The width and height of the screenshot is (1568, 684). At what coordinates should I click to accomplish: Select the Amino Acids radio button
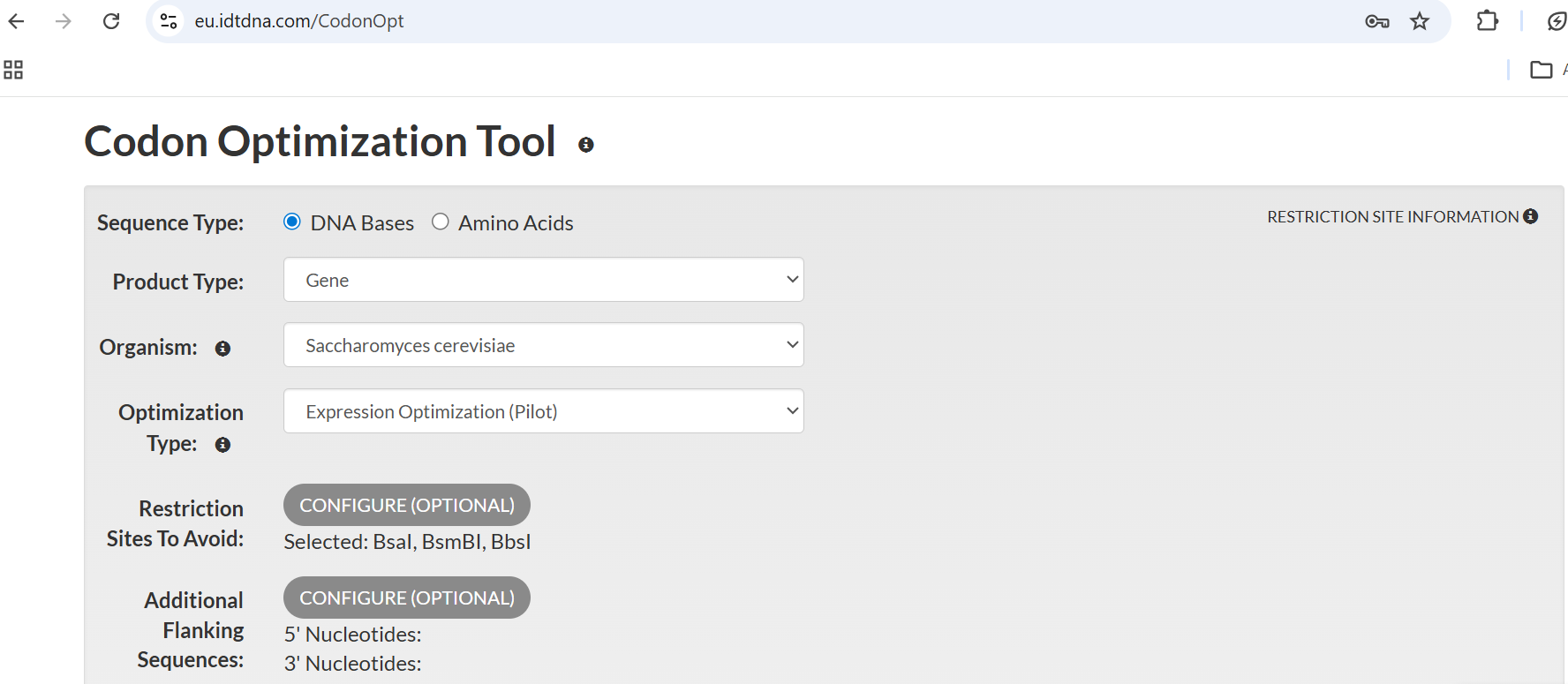pos(441,222)
